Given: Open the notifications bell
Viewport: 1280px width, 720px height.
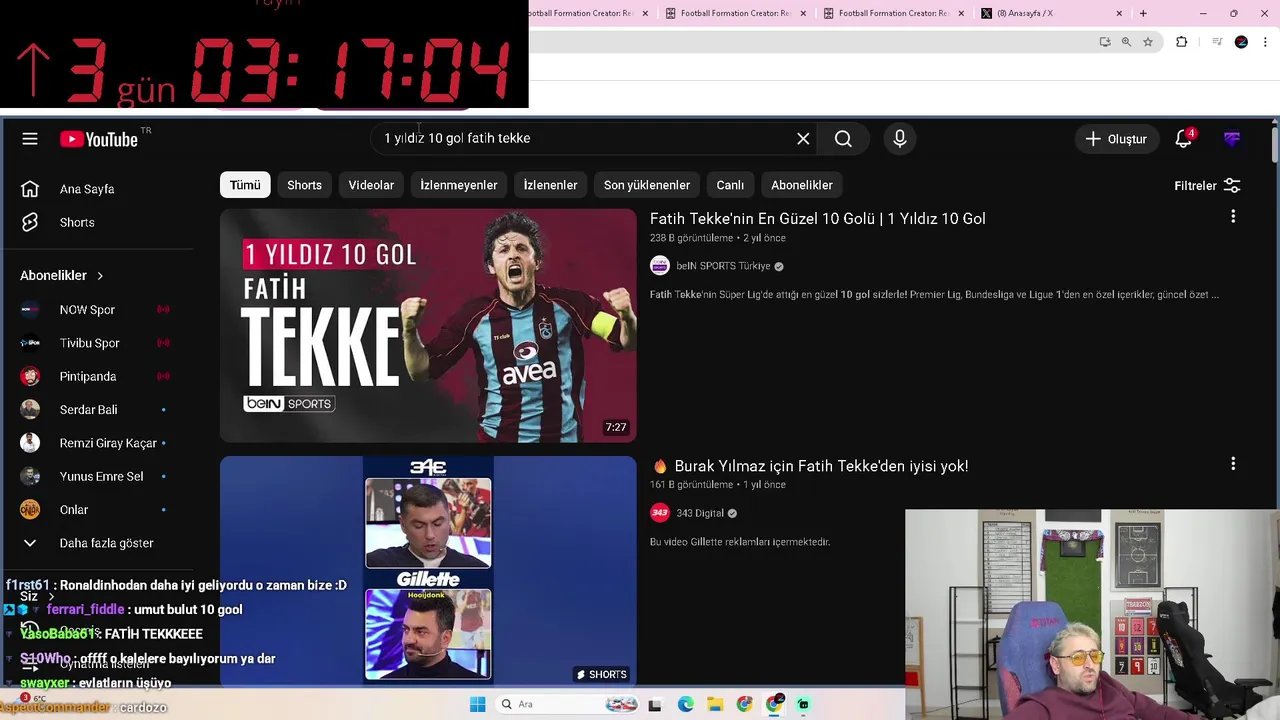Looking at the screenshot, I should [1184, 139].
